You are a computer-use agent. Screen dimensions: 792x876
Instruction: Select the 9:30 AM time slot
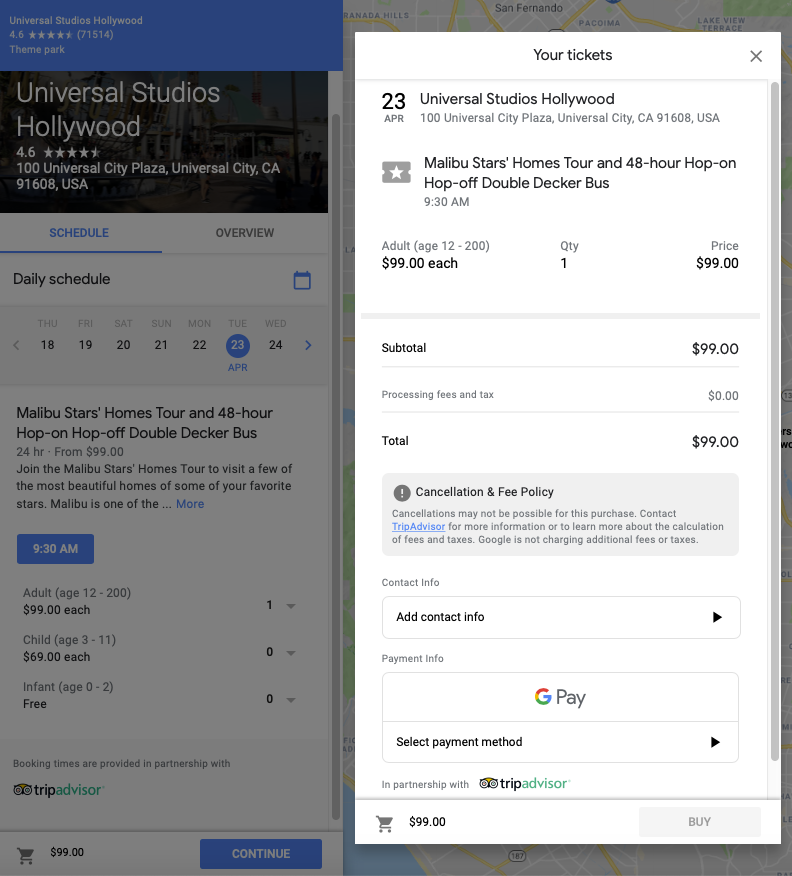click(x=55, y=549)
